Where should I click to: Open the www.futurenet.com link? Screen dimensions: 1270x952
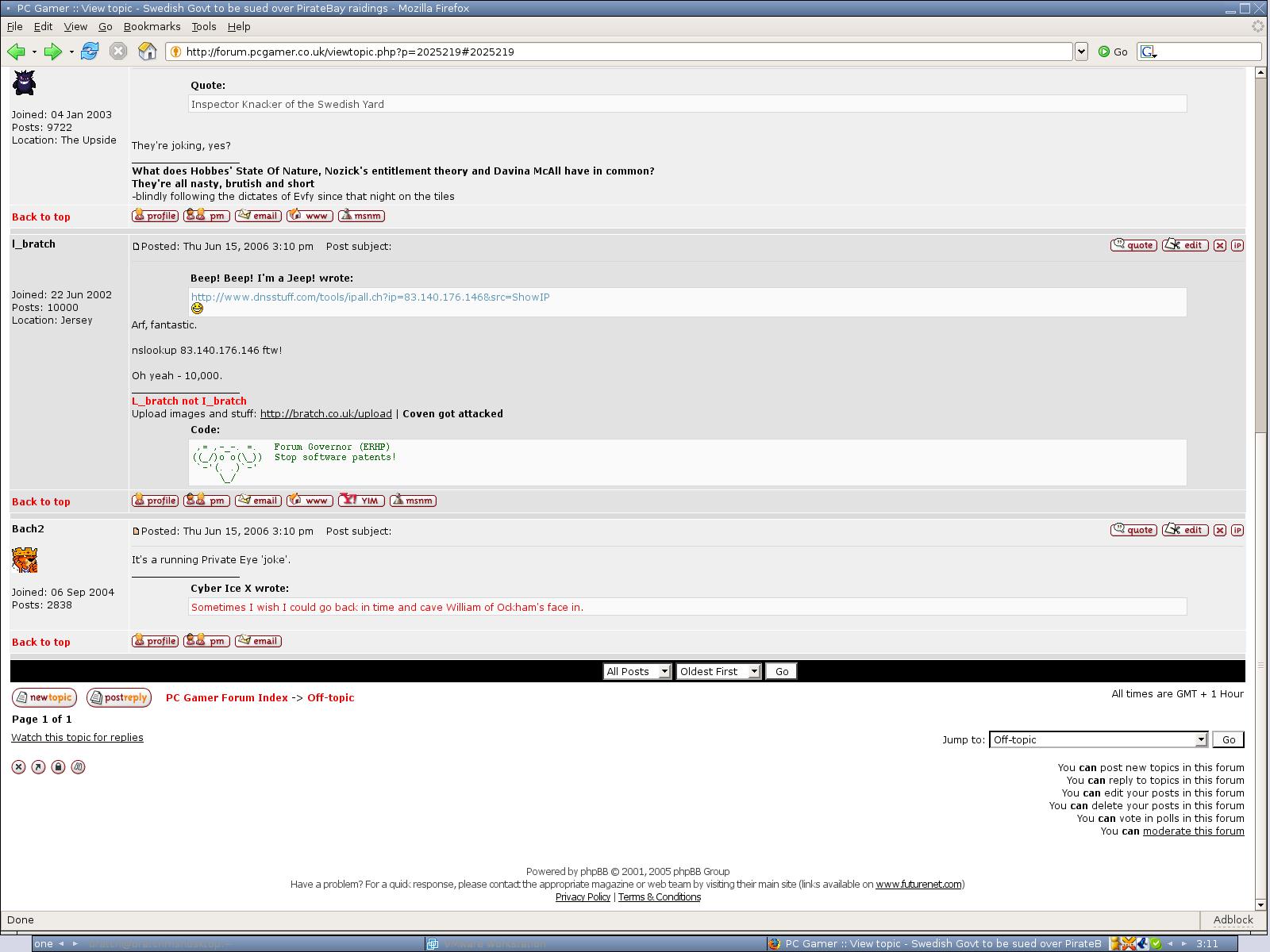[918, 884]
